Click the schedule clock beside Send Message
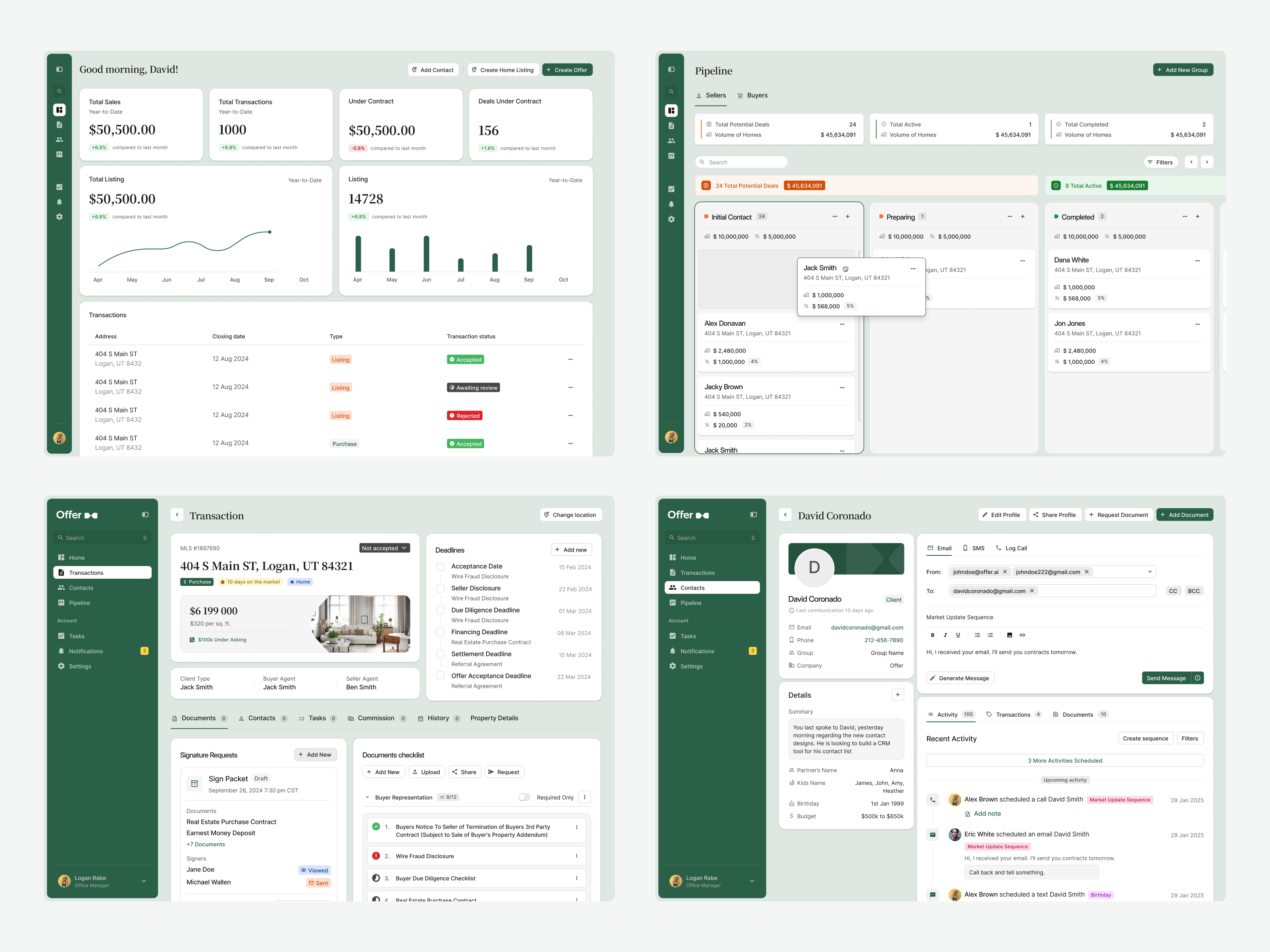Screen dimensions: 1270x952 click(x=1198, y=678)
